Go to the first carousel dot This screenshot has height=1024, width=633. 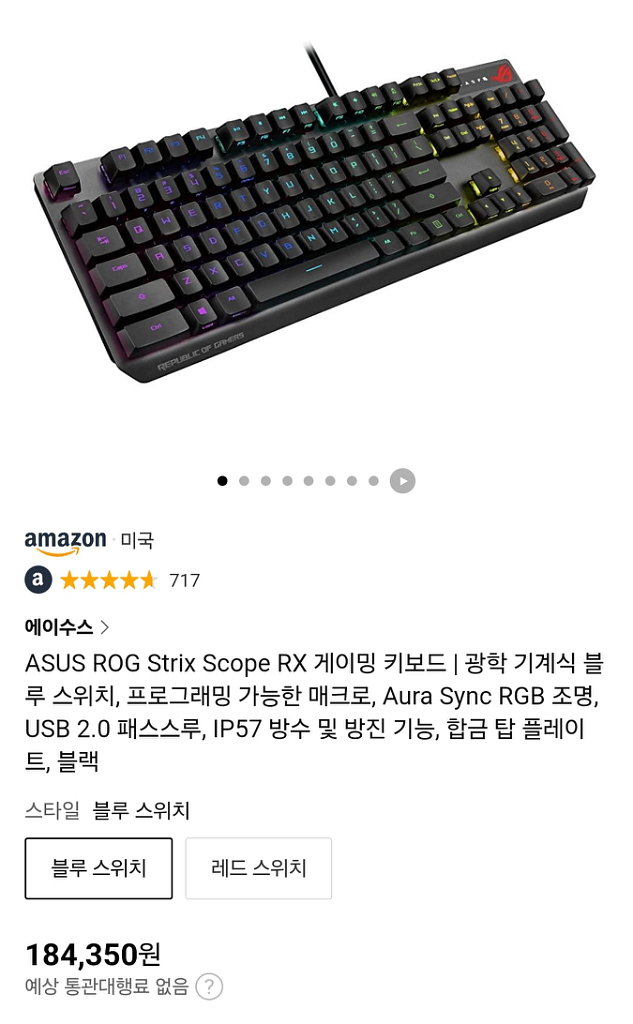(222, 481)
